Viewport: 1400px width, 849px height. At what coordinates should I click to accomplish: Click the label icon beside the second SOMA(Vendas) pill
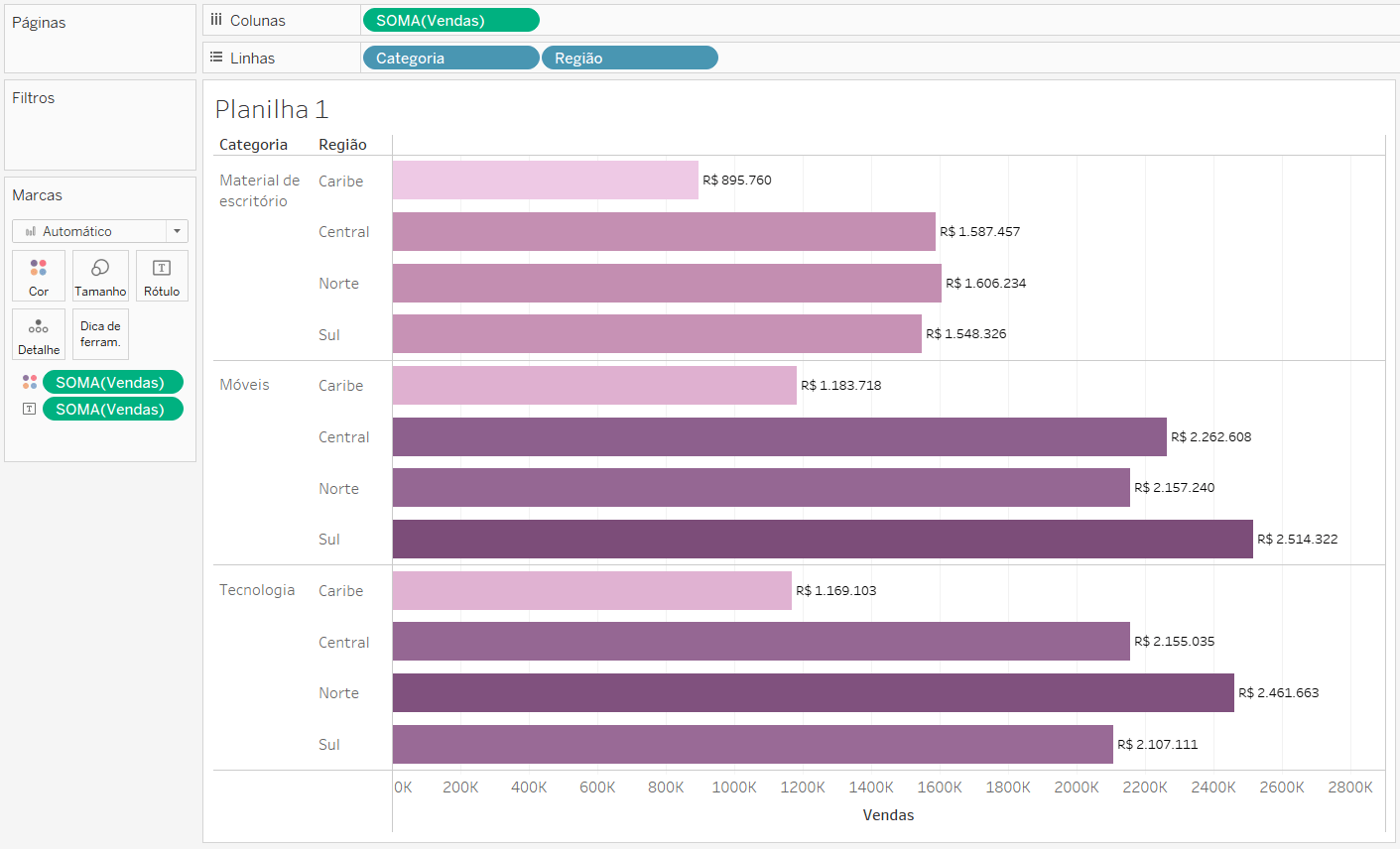30,409
